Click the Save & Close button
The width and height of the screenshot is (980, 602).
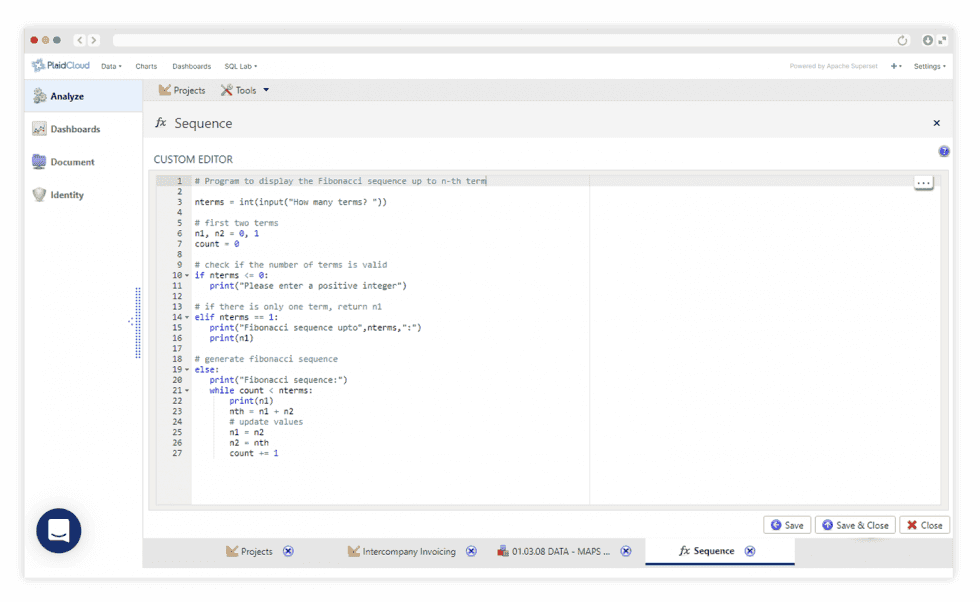855,525
